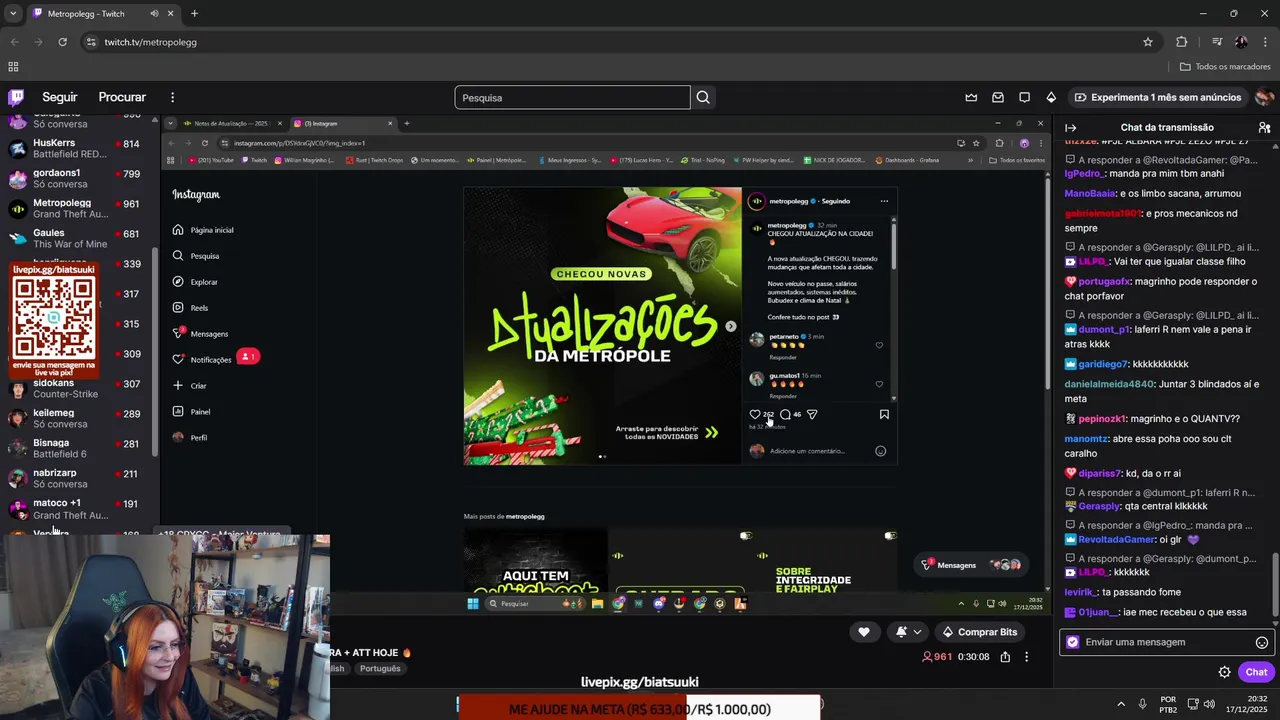Viewport: 1280px width, 720px height.
Task: Click username portugaofx in chat
Action: (x=1104, y=282)
